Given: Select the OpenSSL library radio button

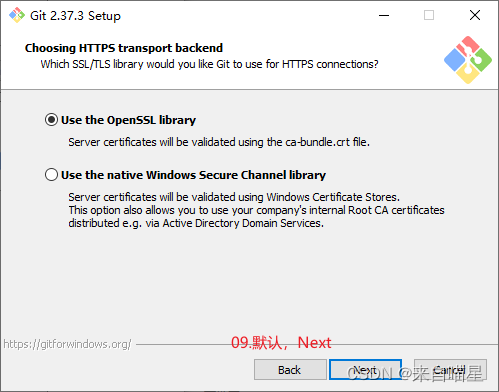Looking at the screenshot, I should click(x=51, y=120).
